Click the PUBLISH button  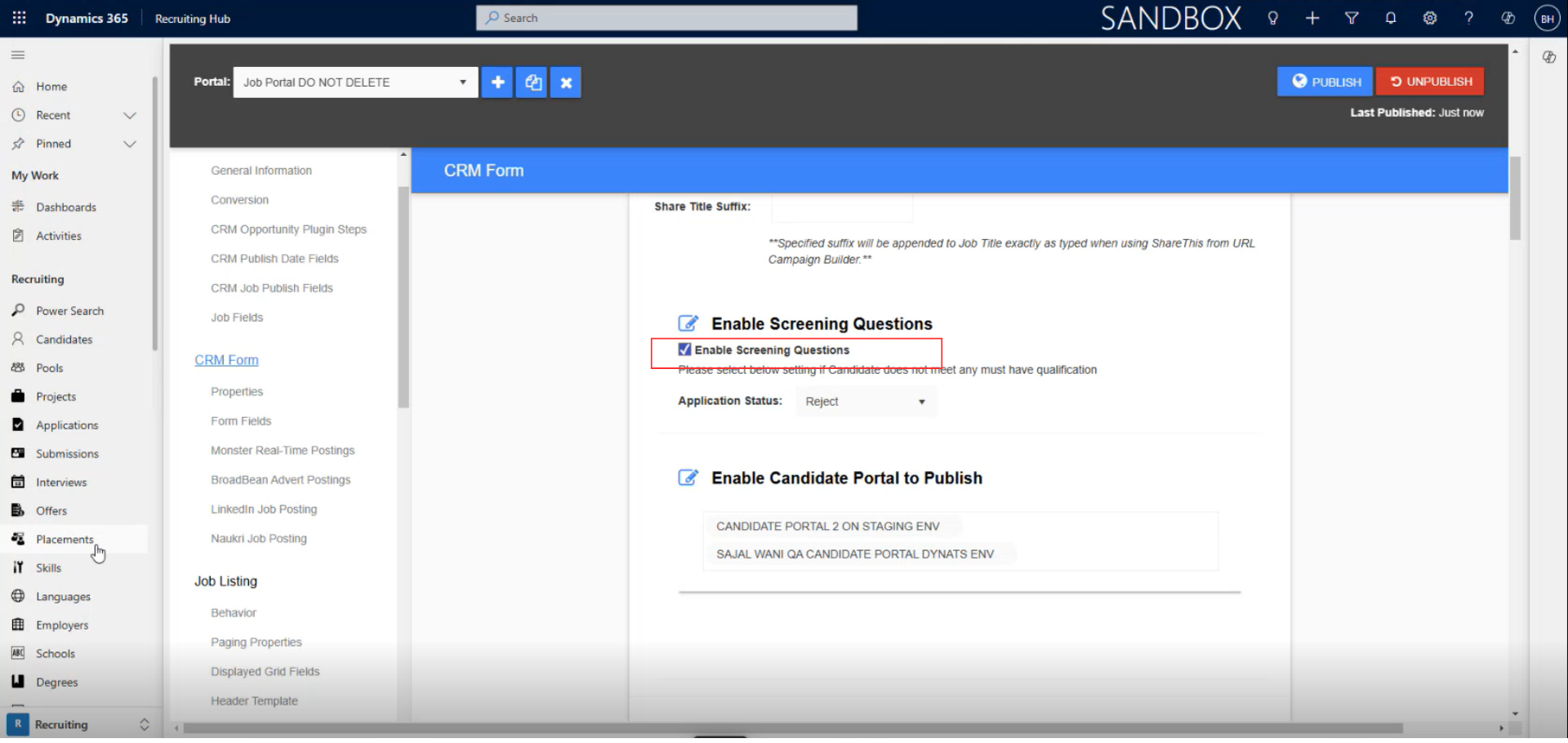tap(1325, 82)
